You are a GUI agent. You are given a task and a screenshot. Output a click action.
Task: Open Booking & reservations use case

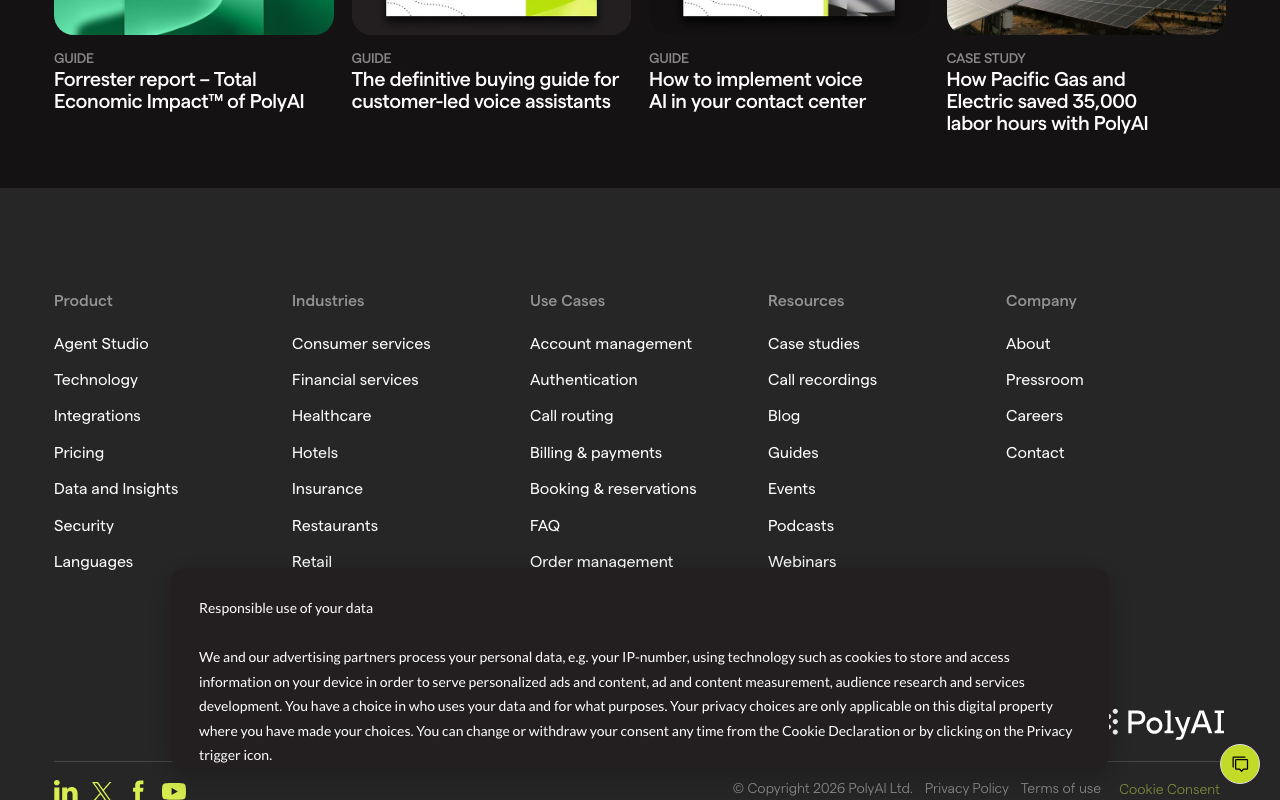613,489
